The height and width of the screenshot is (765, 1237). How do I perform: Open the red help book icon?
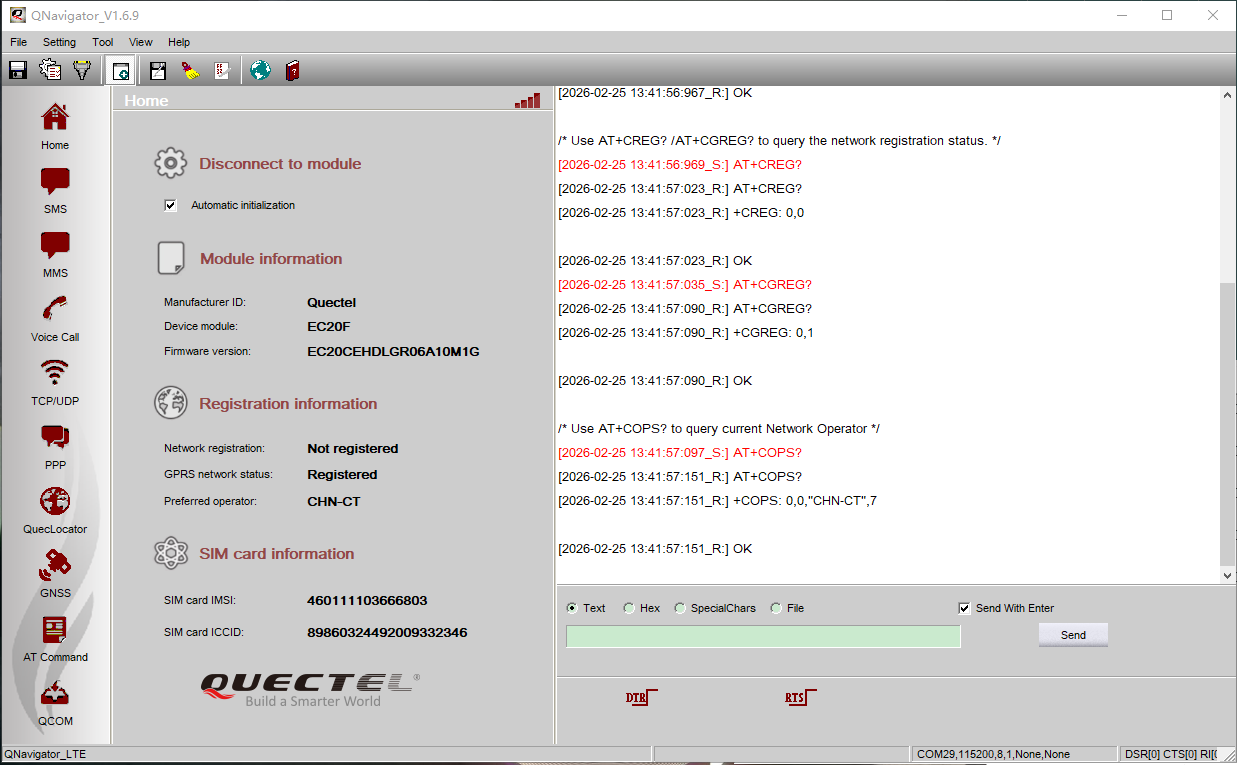tap(292, 70)
